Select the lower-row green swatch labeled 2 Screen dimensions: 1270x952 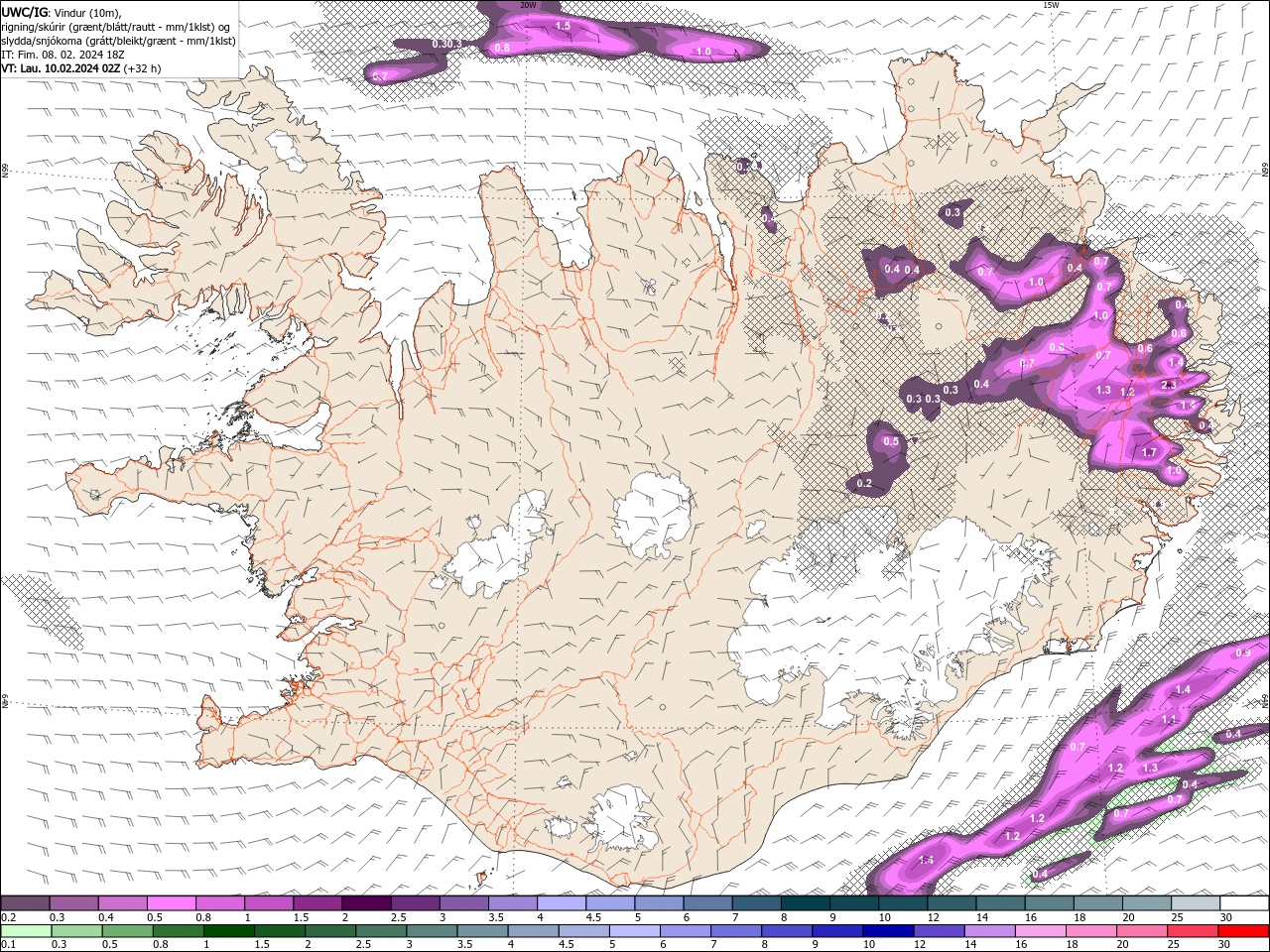pos(329,930)
